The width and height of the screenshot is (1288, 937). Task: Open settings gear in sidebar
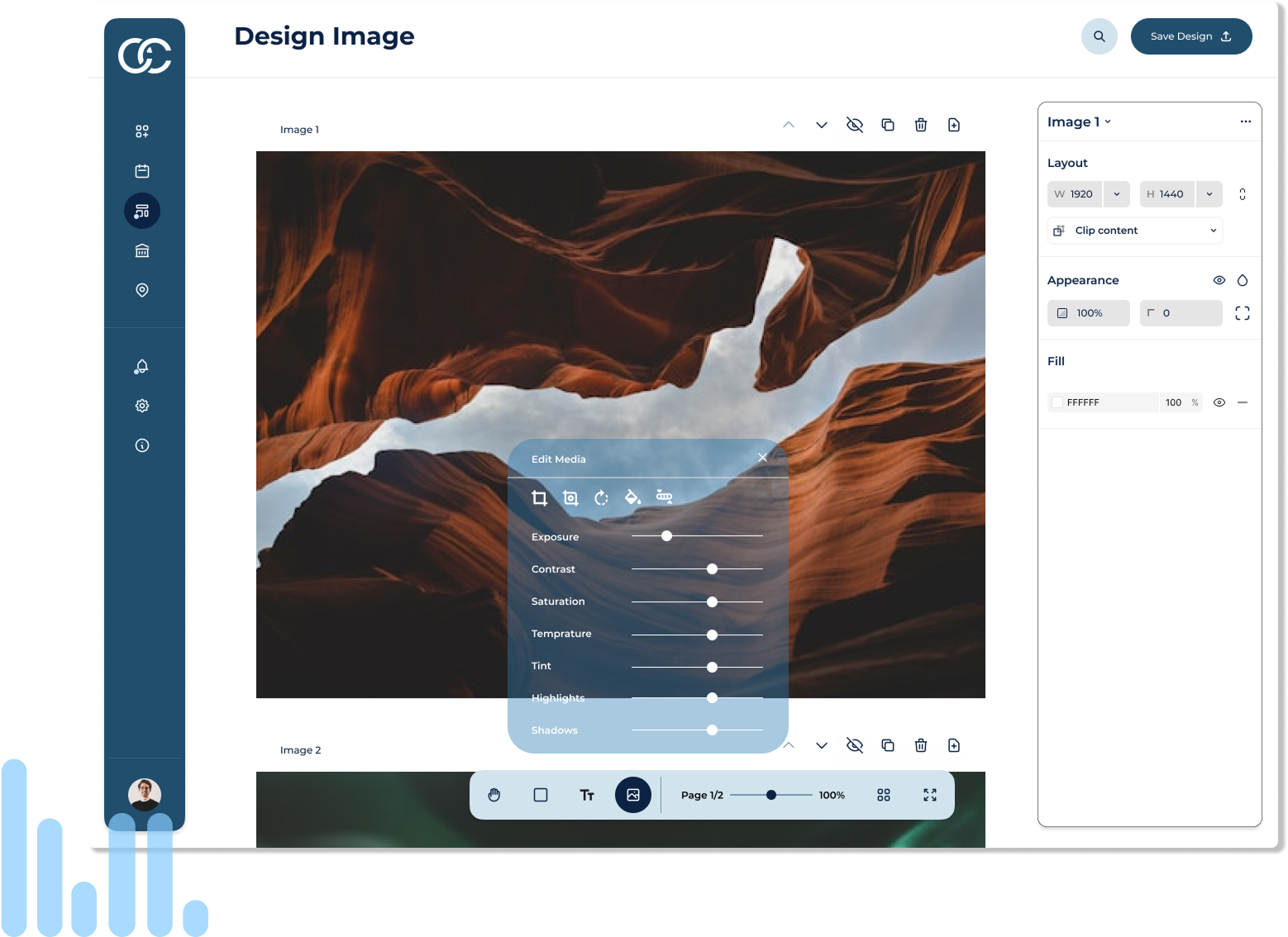(x=142, y=406)
